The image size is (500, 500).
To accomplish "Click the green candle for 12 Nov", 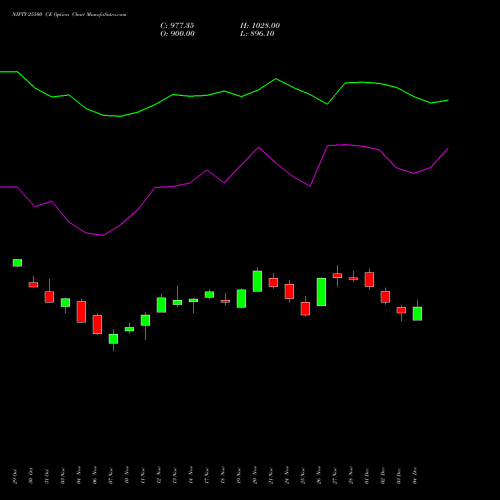I will coord(161,305).
